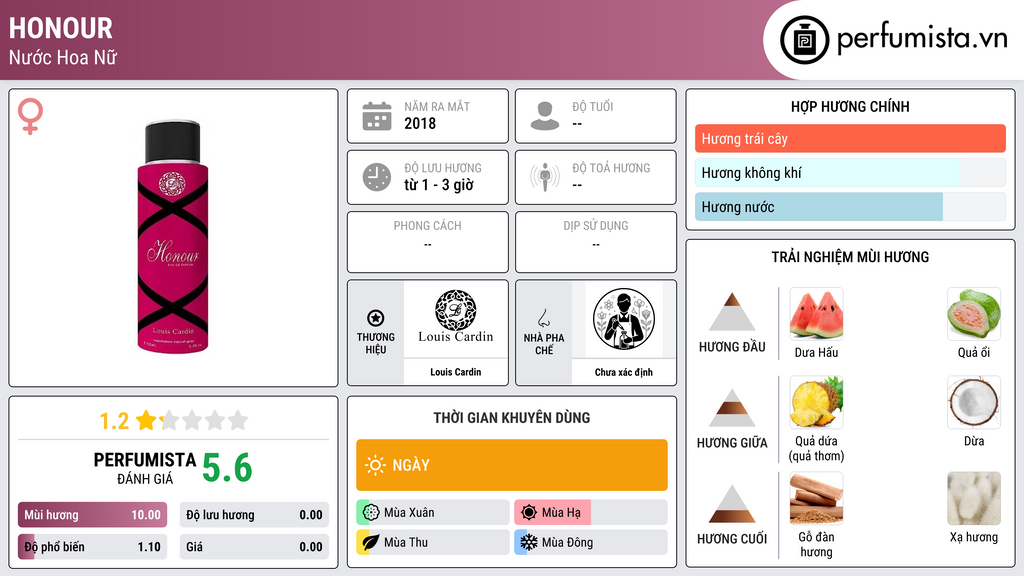The height and width of the screenshot is (576, 1024).
Task: Click the pink female gender symbol
Action: (30, 116)
